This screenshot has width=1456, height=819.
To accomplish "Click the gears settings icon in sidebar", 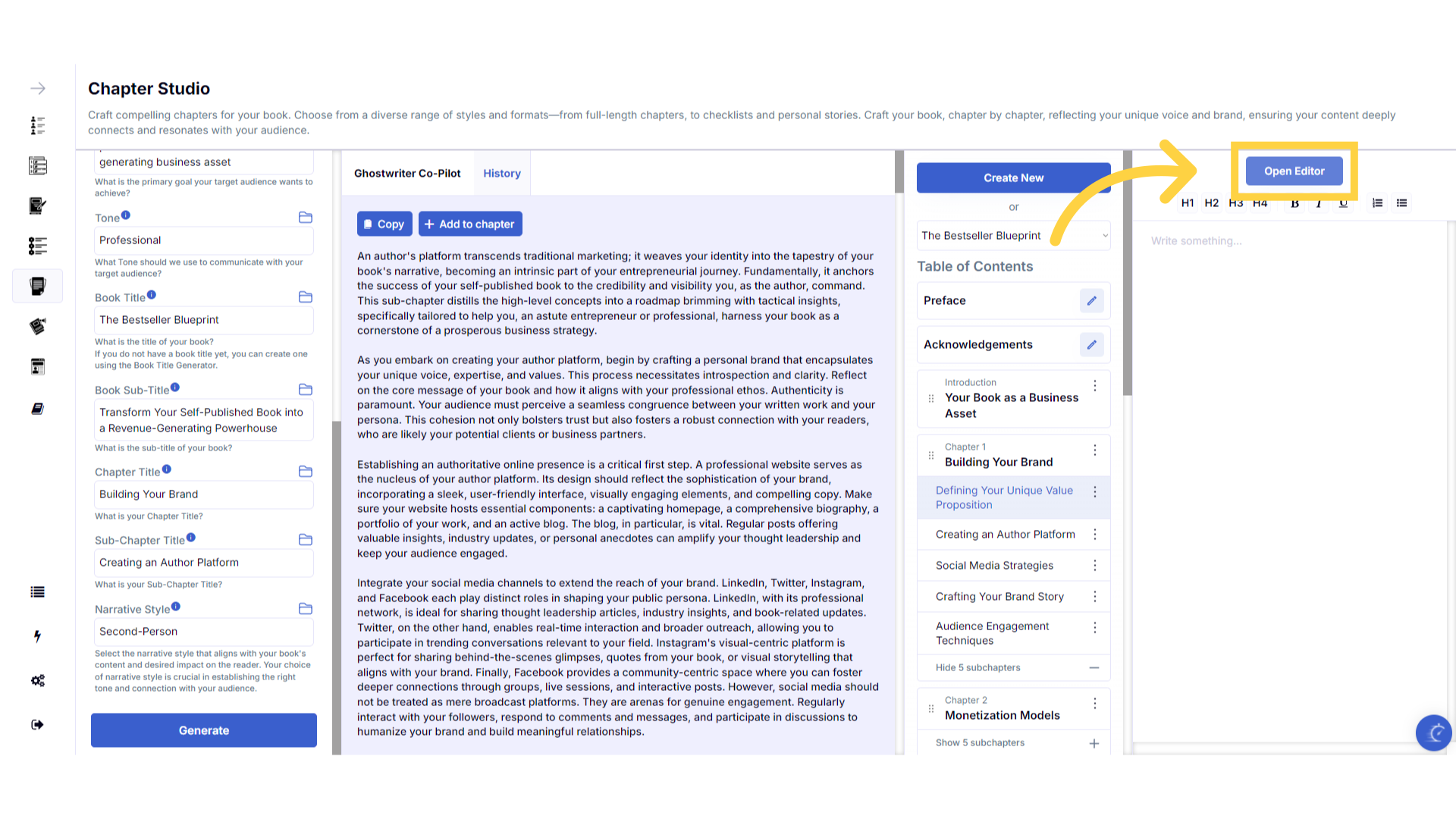I will point(38,680).
